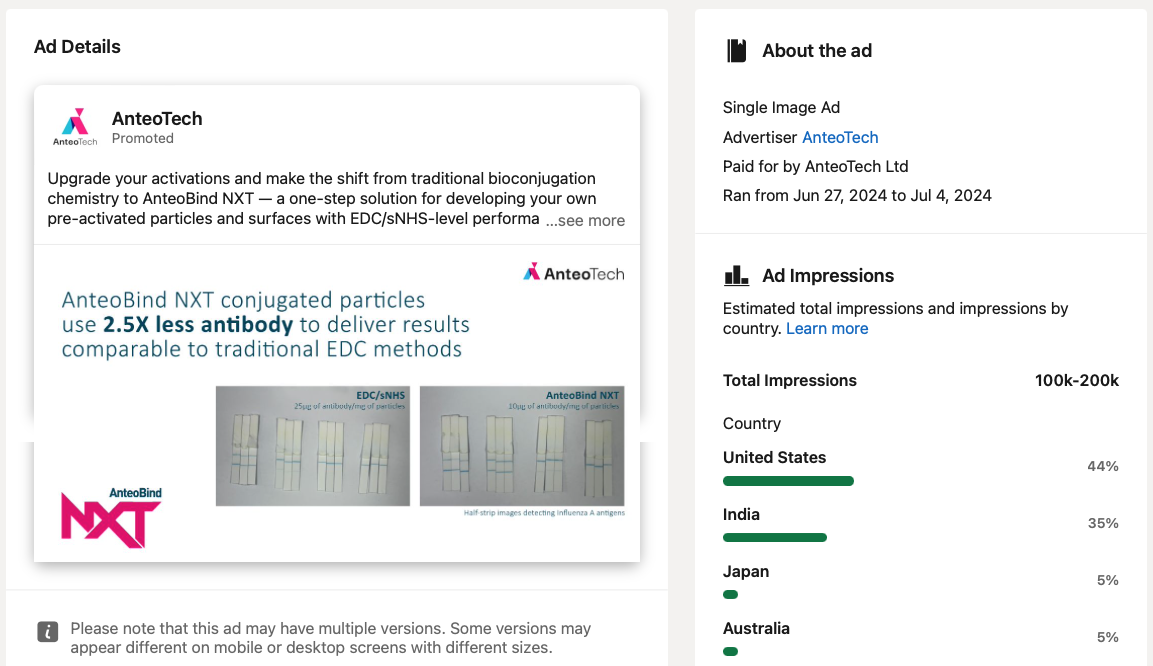Open the 'Learn more' impressions link
The image size is (1153, 666).
(827, 329)
